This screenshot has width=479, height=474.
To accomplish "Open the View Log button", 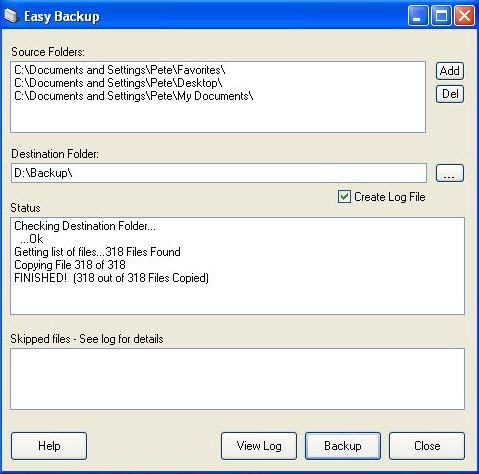I will pos(259,446).
